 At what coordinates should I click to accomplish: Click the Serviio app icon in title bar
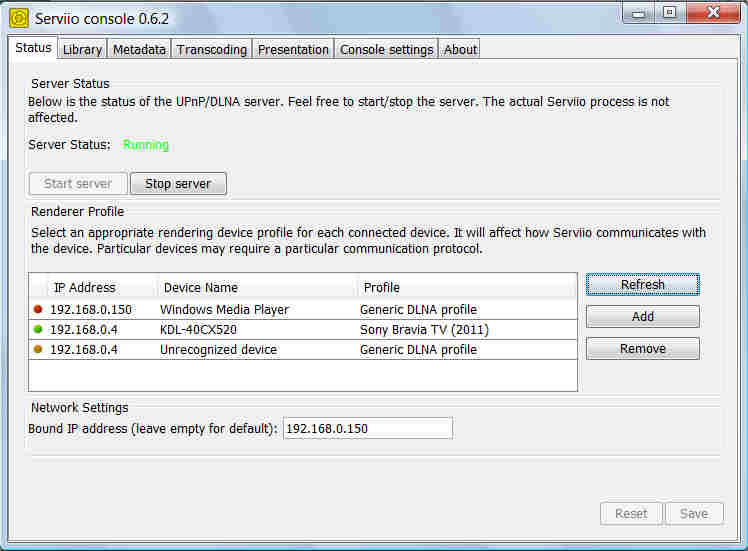click(18, 17)
